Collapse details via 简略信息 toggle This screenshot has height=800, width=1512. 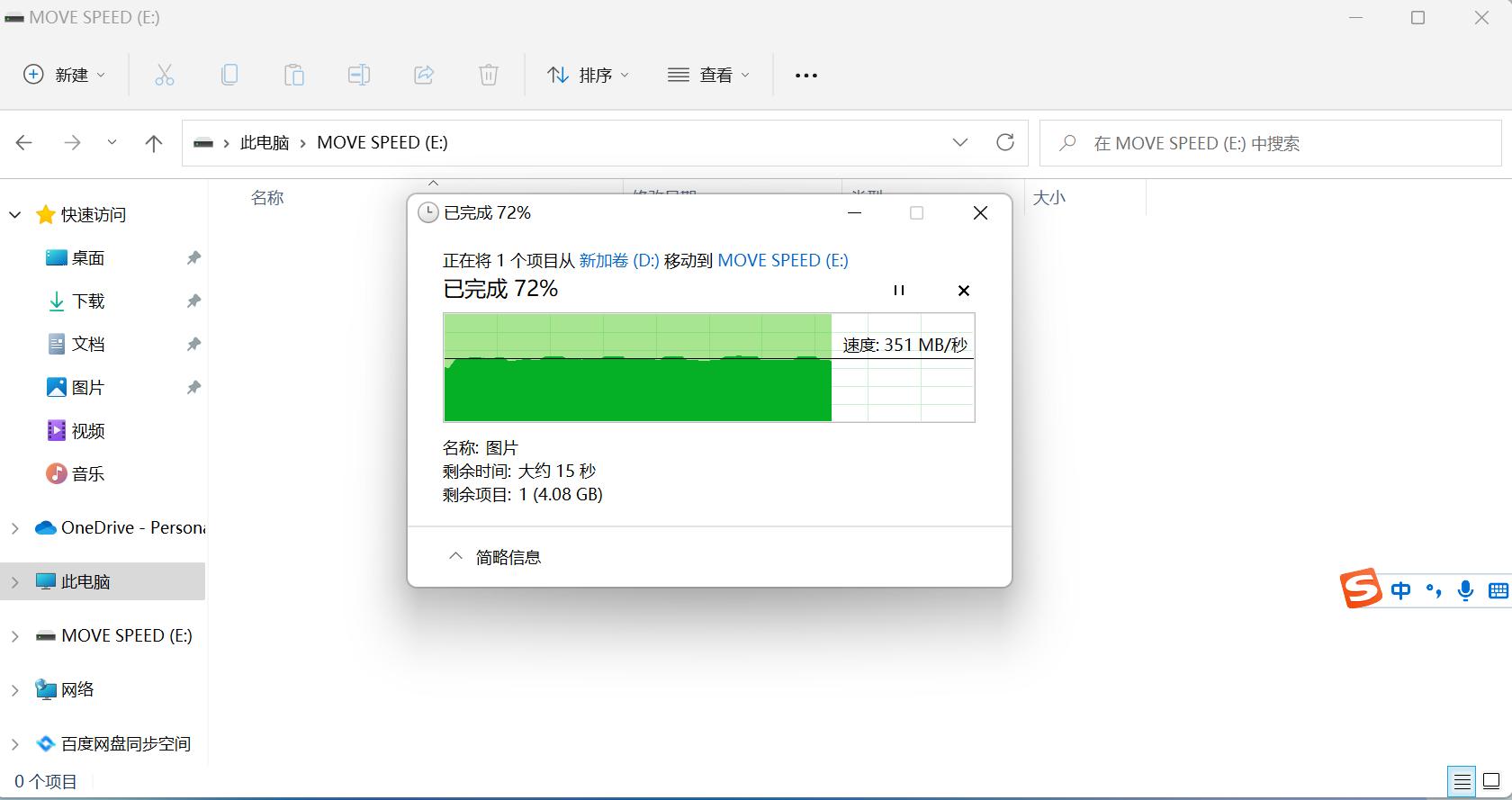[x=495, y=557]
